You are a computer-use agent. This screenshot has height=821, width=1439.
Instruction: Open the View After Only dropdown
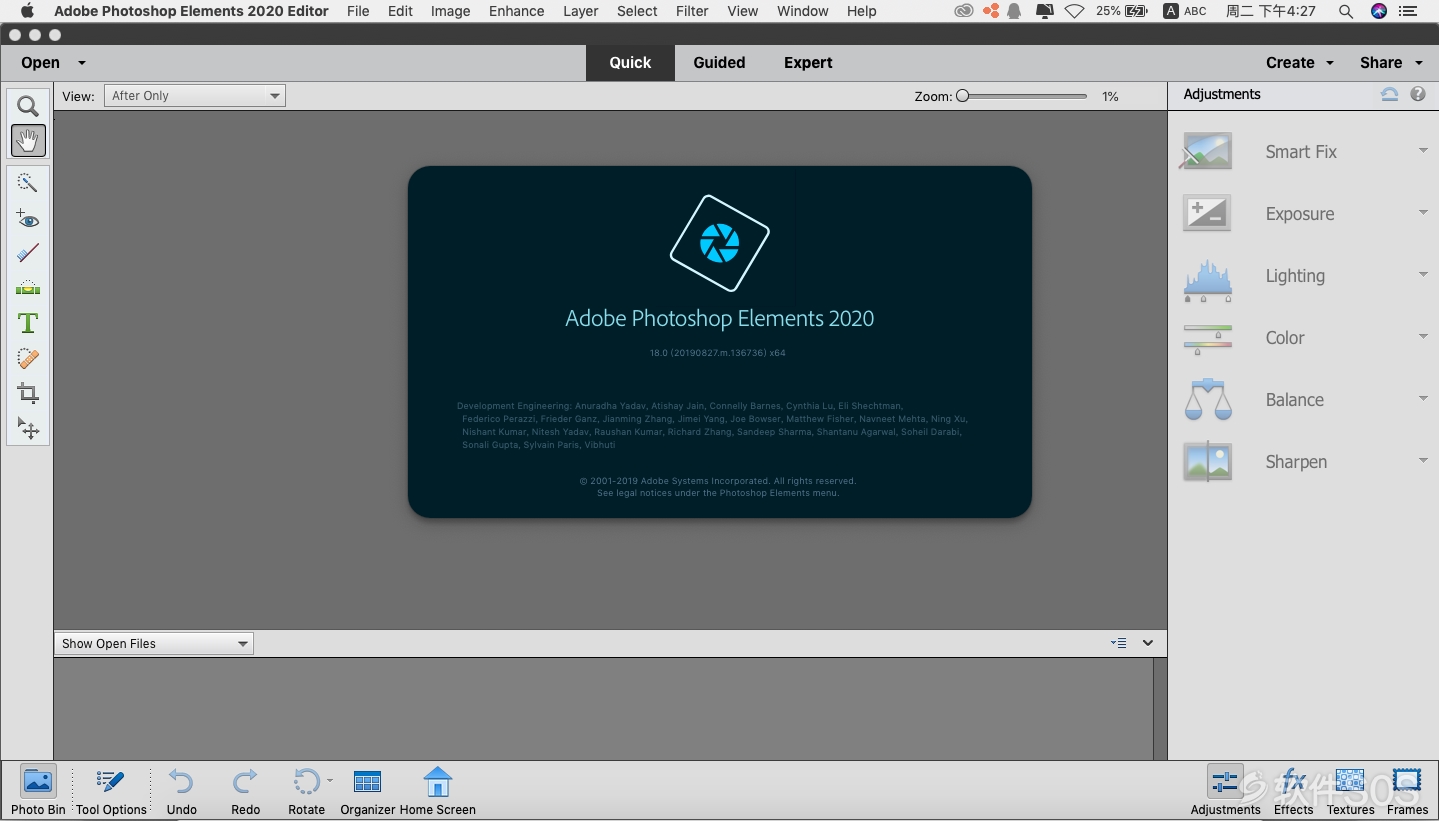[x=195, y=96]
